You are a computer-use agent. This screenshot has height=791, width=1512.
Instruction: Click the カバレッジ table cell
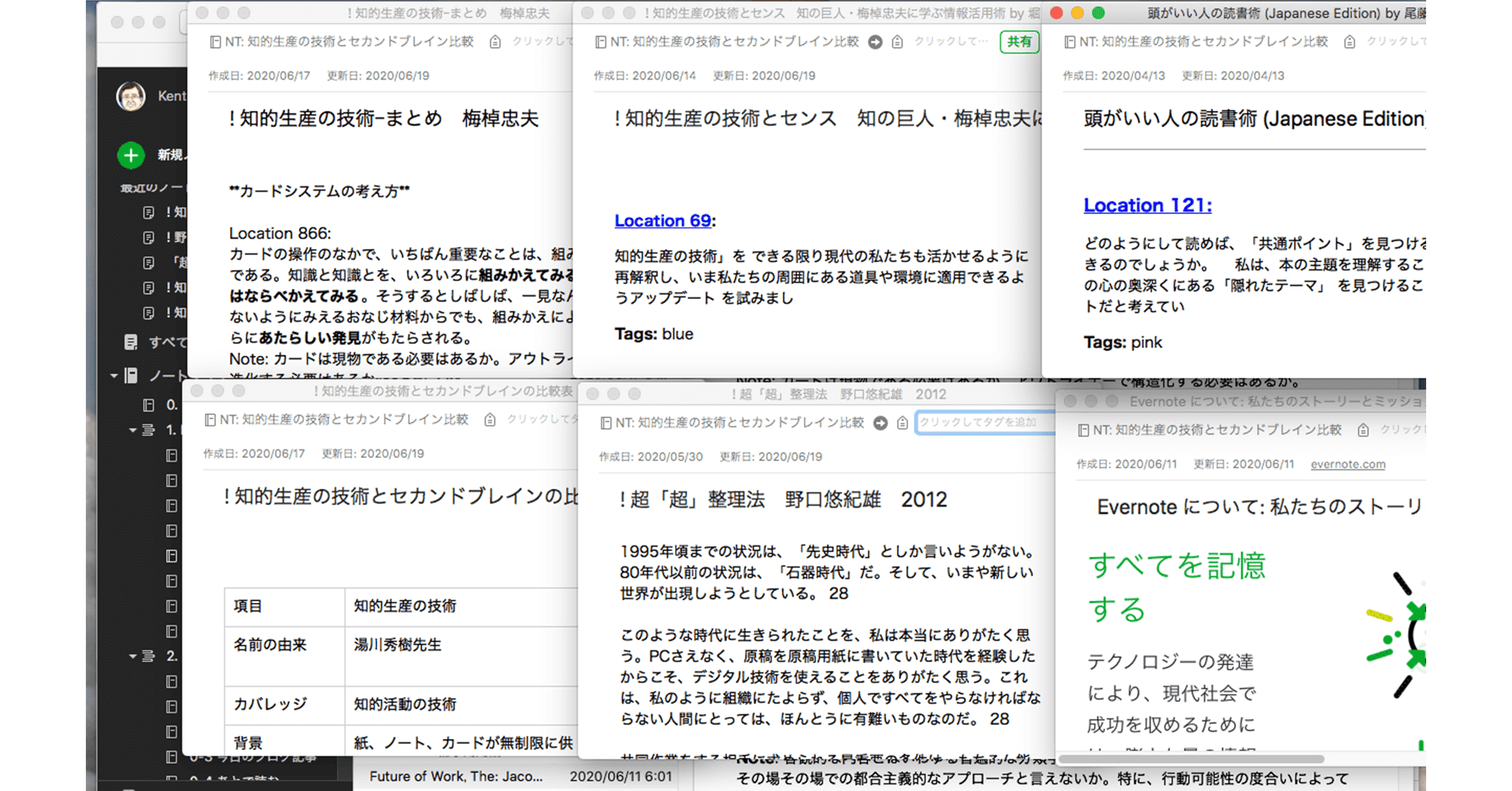tap(284, 705)
